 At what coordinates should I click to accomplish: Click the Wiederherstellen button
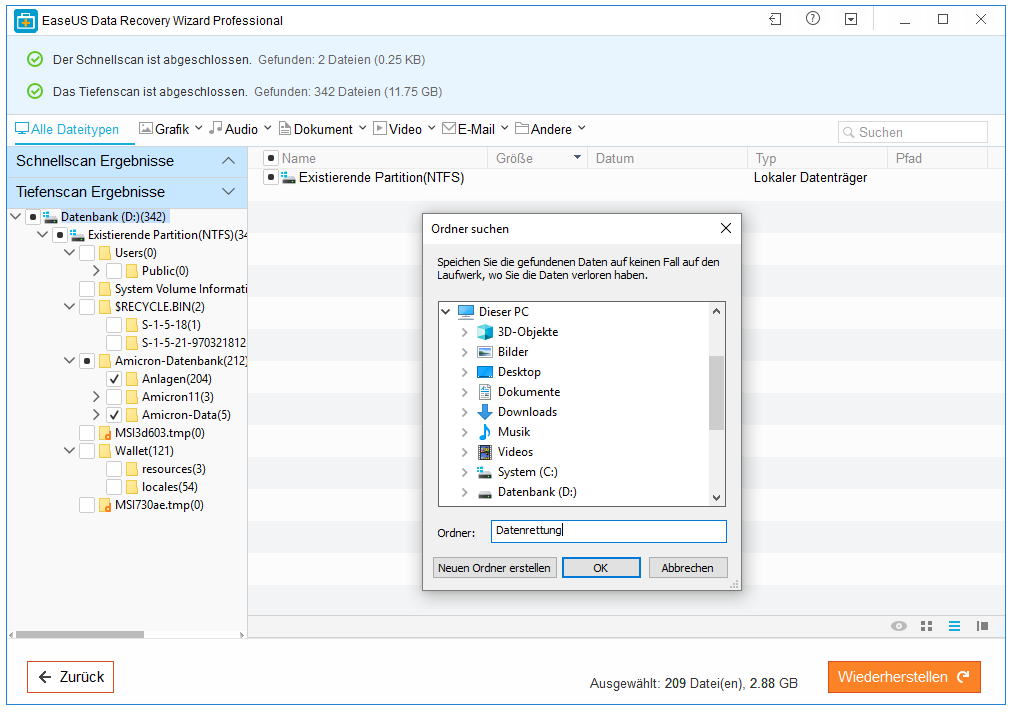(x=904, y=677)
